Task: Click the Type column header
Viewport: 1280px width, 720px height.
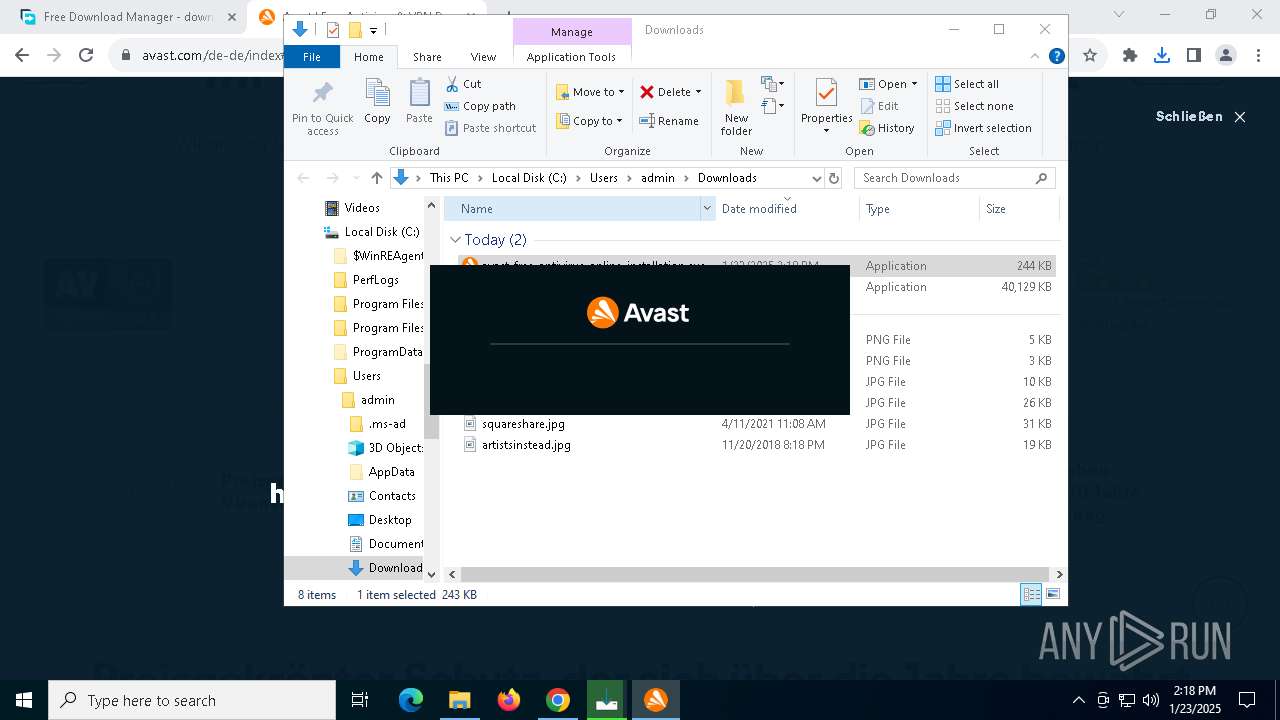Action: (919, 208)
